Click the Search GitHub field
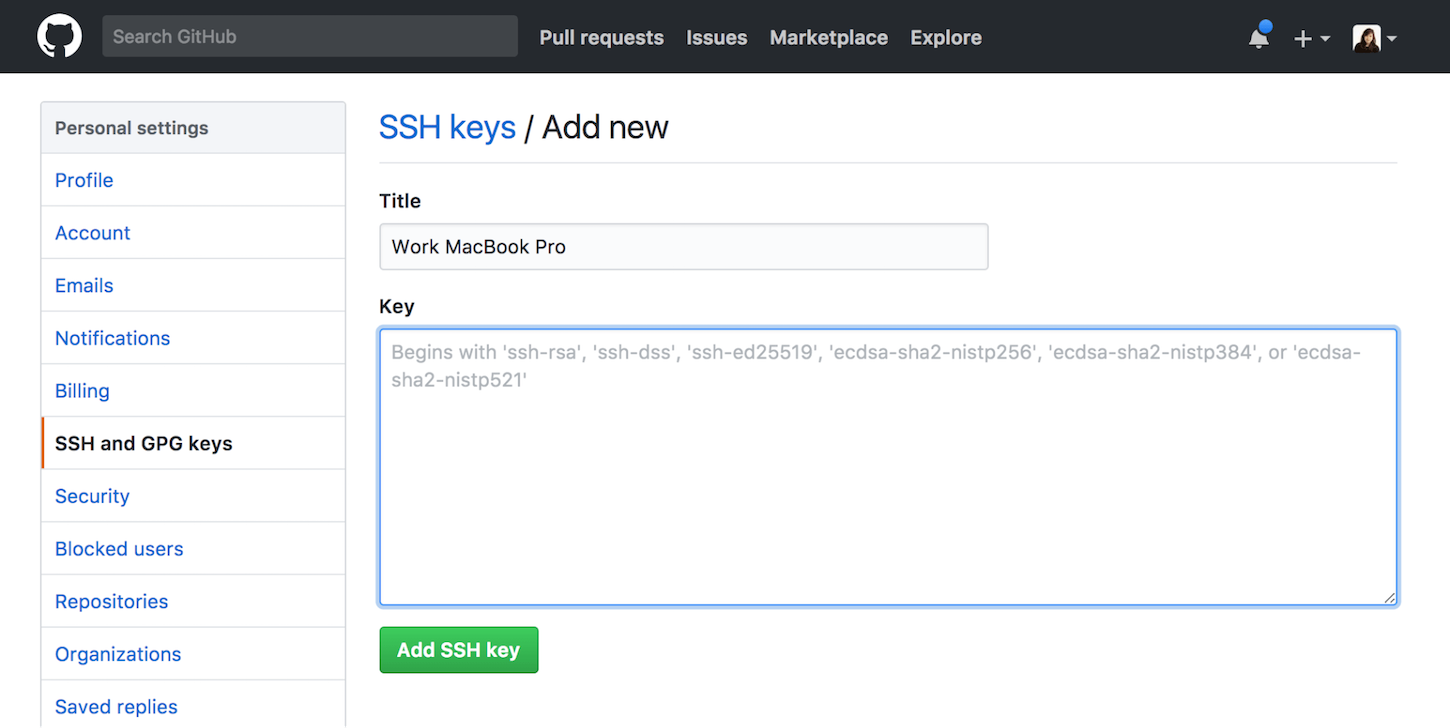The image size is (1450, 728). [x=310, y=37]
